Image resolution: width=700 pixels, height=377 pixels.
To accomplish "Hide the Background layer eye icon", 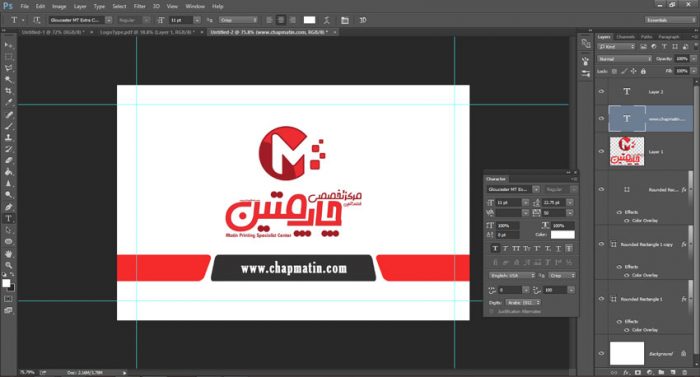I will tap(601, 353).
